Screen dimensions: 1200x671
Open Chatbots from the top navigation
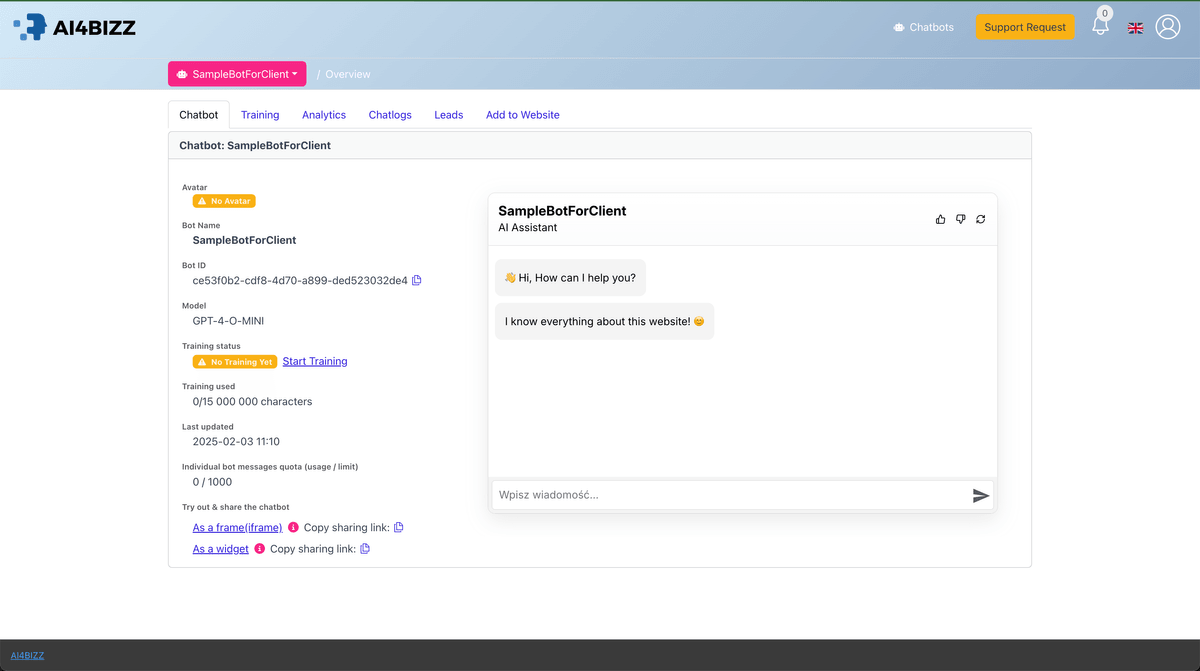pyautogui.click(x=922, y=27)
